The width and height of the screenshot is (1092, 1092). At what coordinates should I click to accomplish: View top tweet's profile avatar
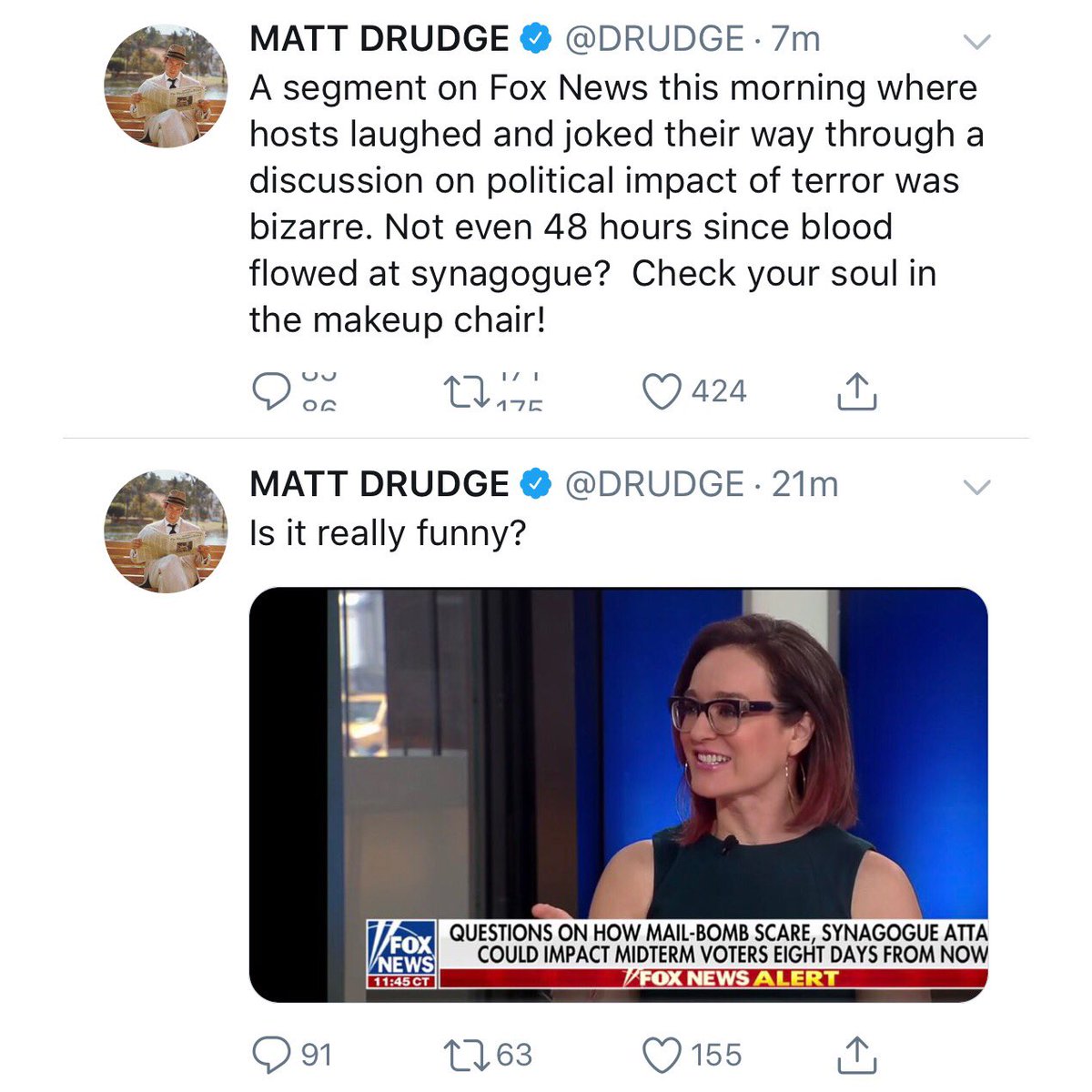[x=167, y=86]
